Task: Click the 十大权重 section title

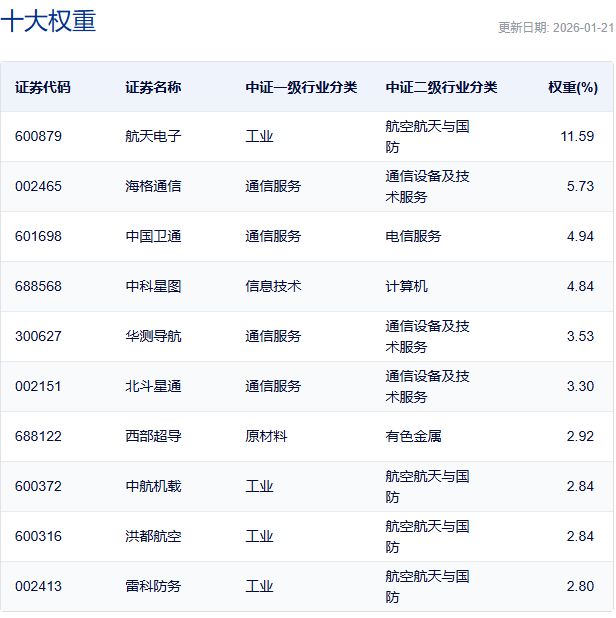Action: (48, 22)
